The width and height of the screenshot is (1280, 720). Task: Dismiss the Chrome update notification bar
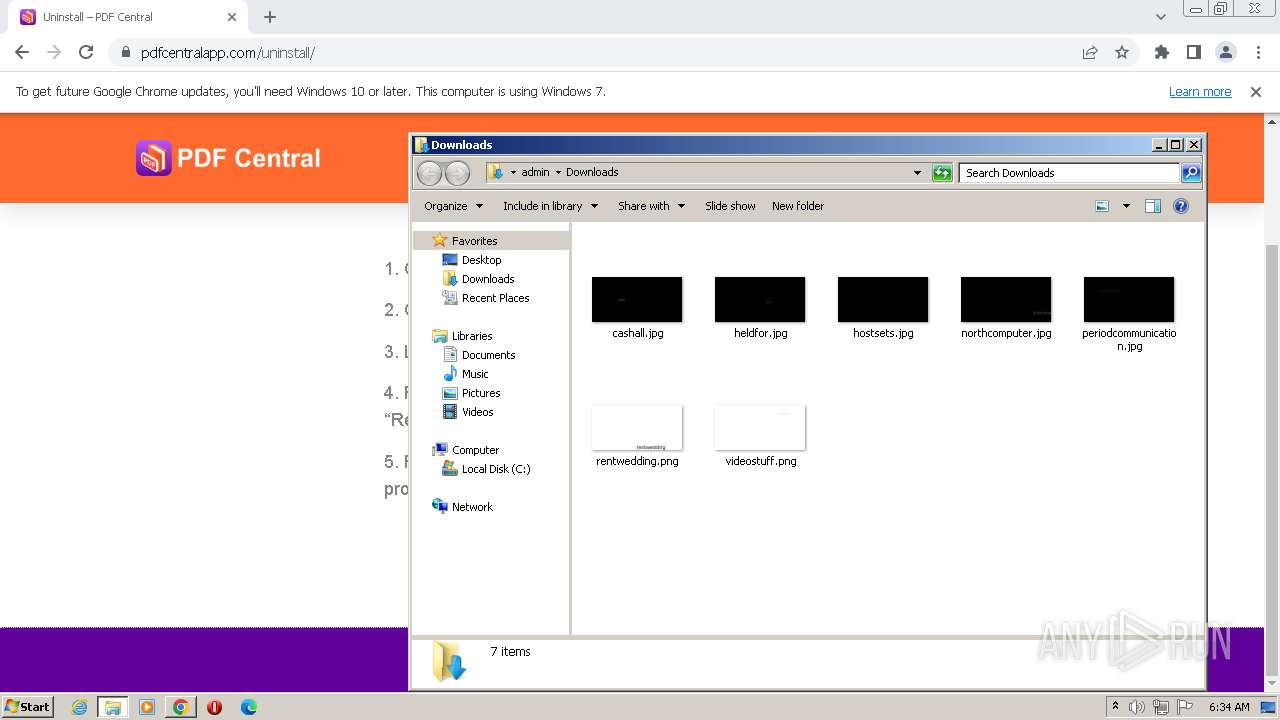click(x=1256, y=91)
